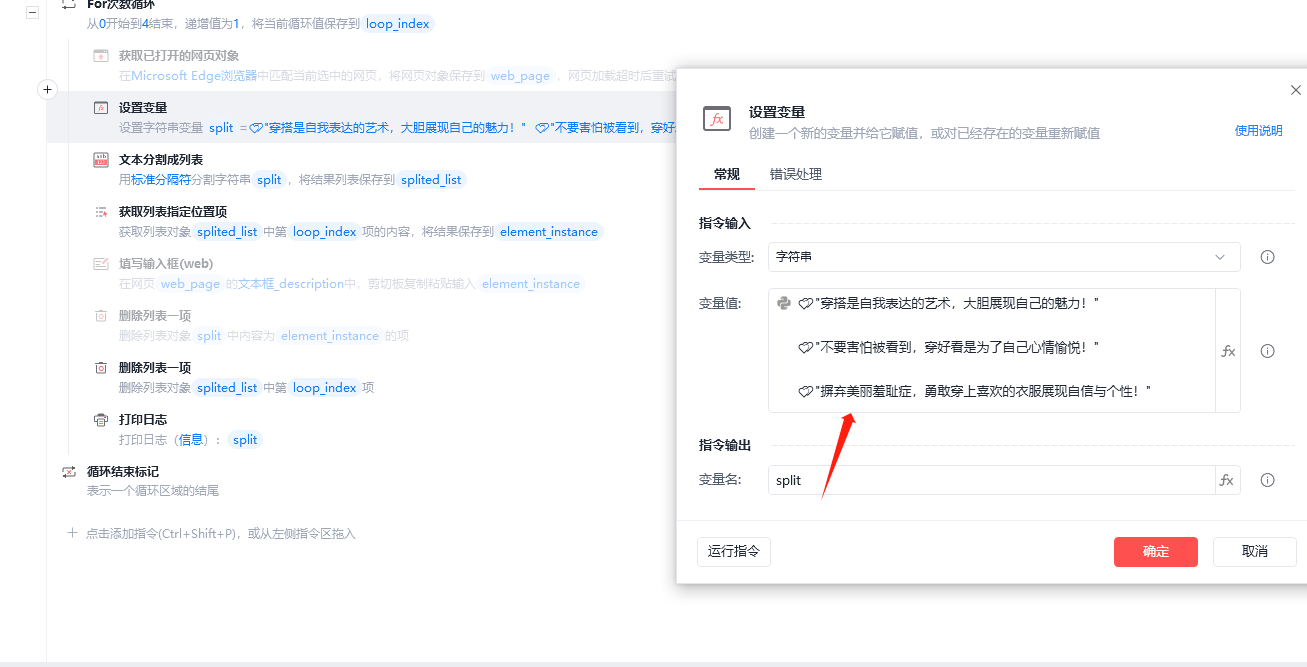Click the fx icon beside 变量名 field
Viewport: 1307px width, 667px height.
1227,480
